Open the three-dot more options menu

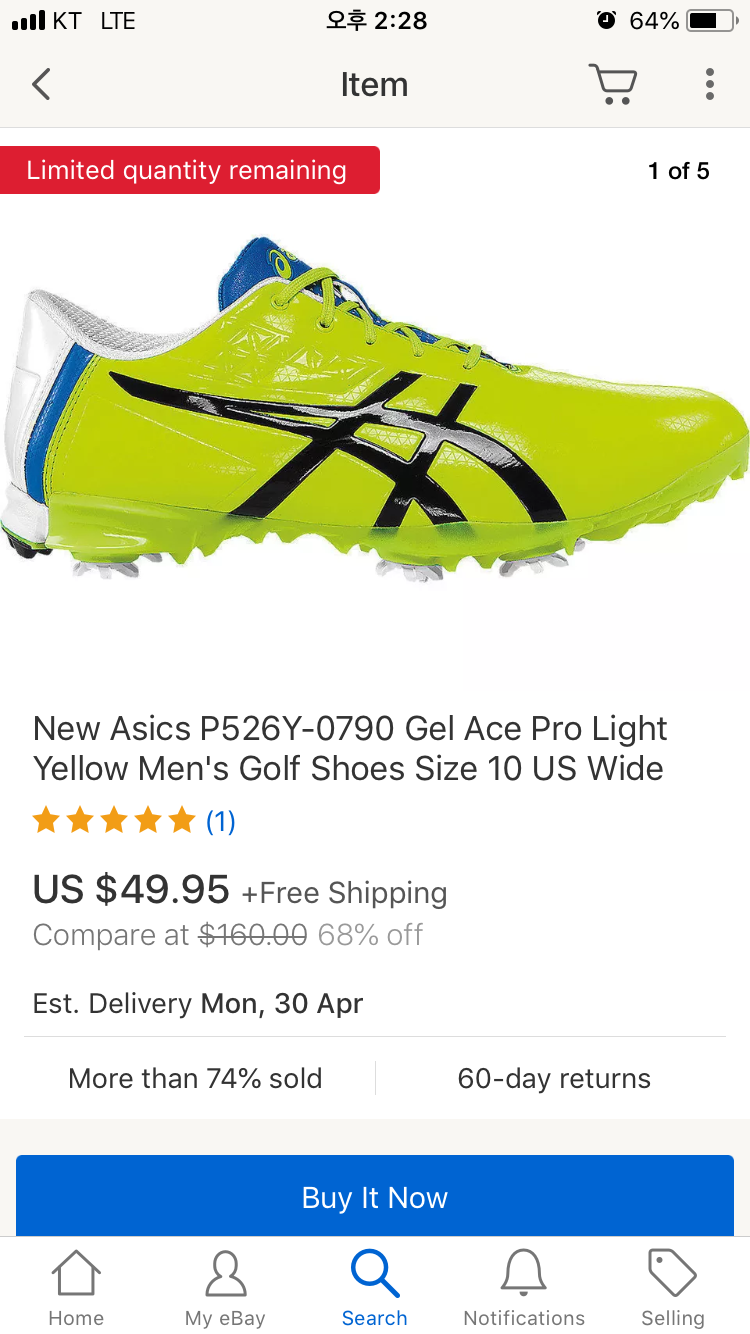(x=709, y=84)
